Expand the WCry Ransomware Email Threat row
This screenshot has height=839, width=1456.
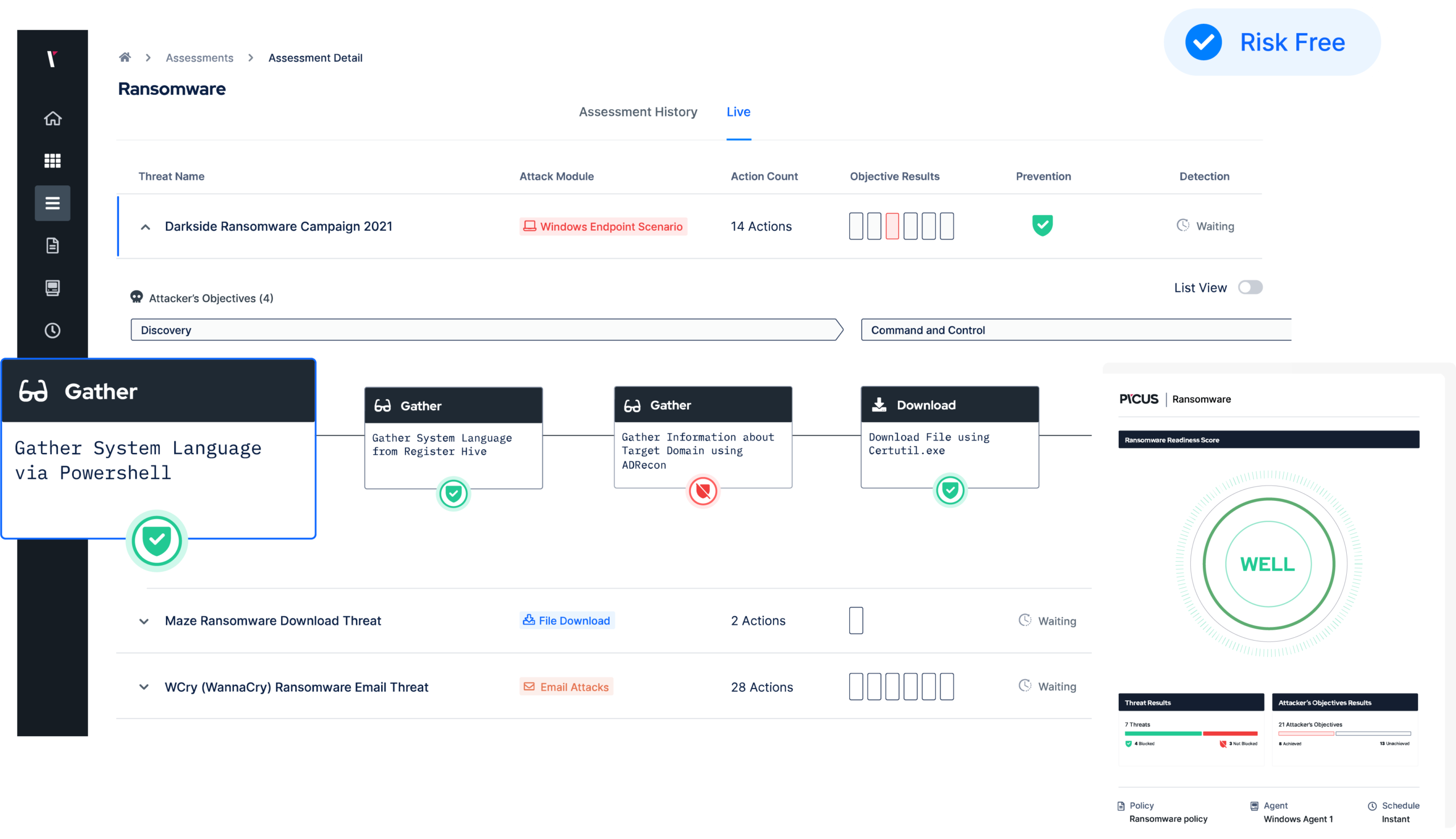pos(144,687)
